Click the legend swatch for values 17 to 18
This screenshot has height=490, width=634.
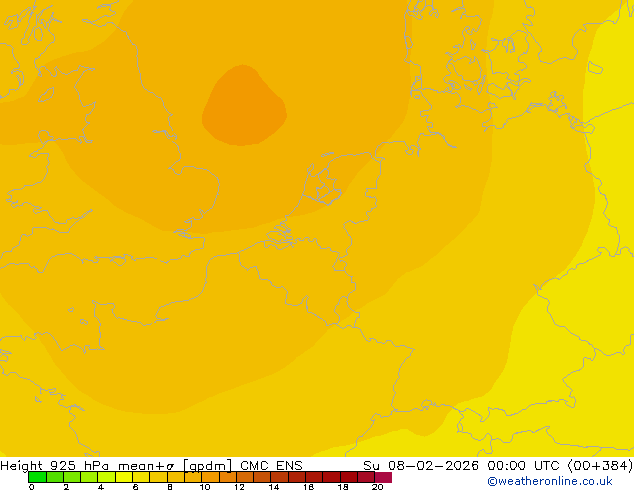(x=331, y=477)
